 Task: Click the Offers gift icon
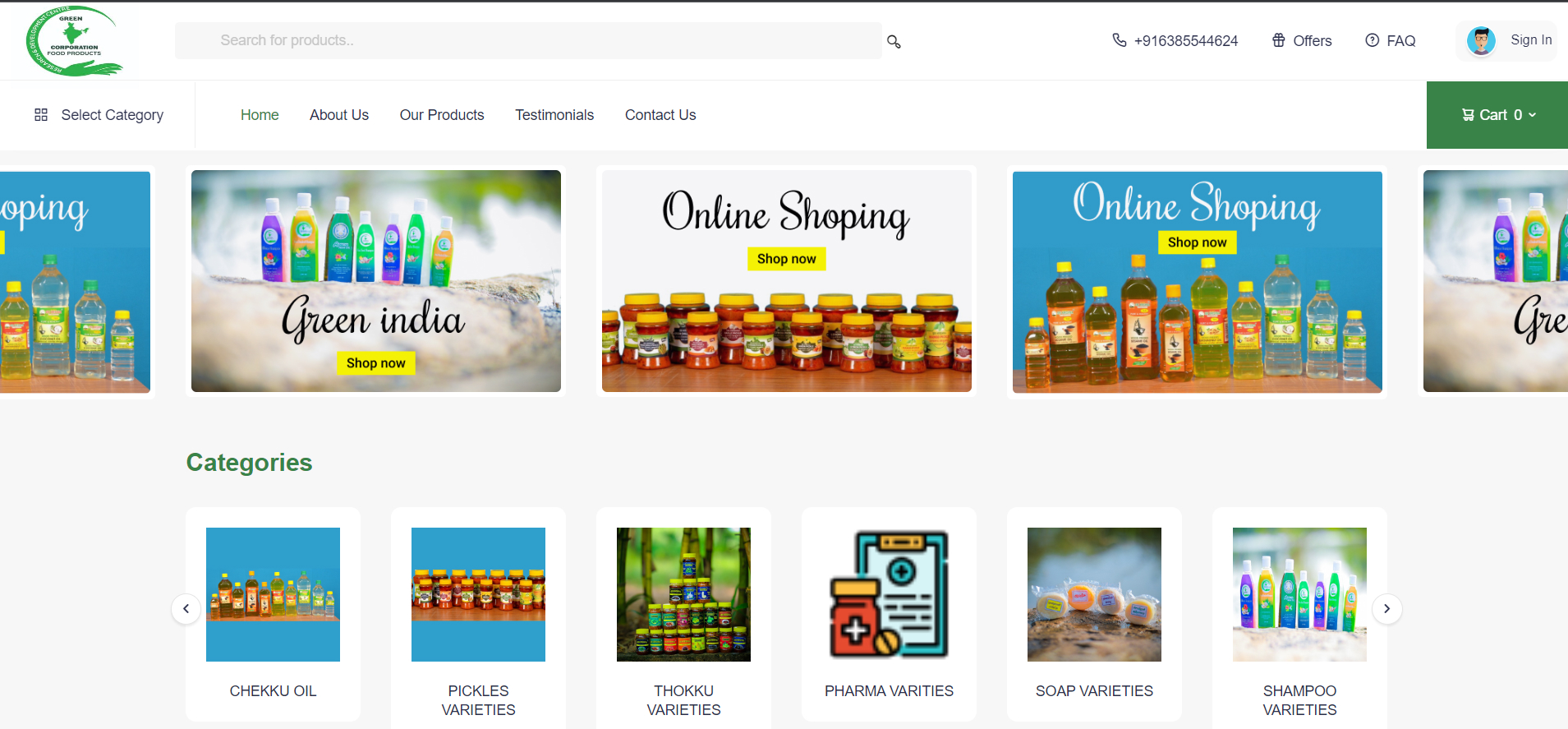pos(1279,40)
